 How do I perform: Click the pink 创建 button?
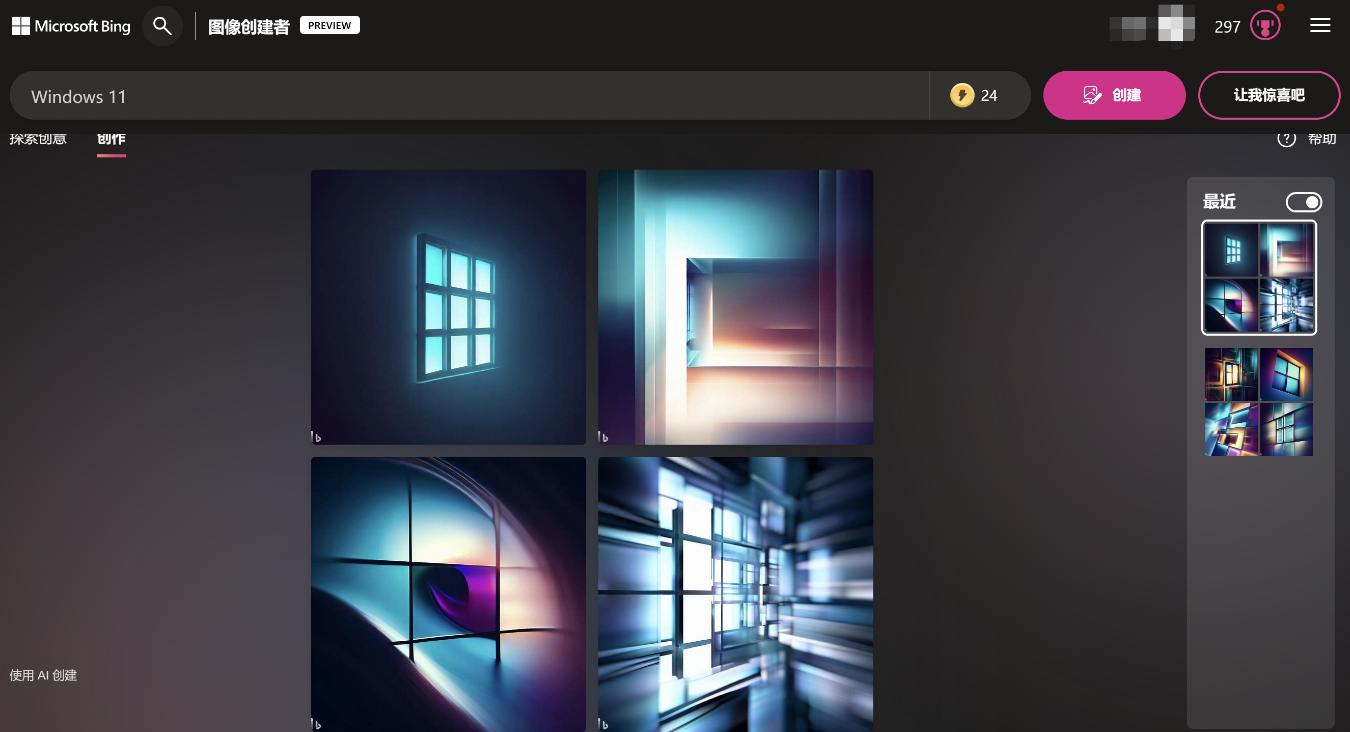pyautogui.click(x=1114, y=95)
